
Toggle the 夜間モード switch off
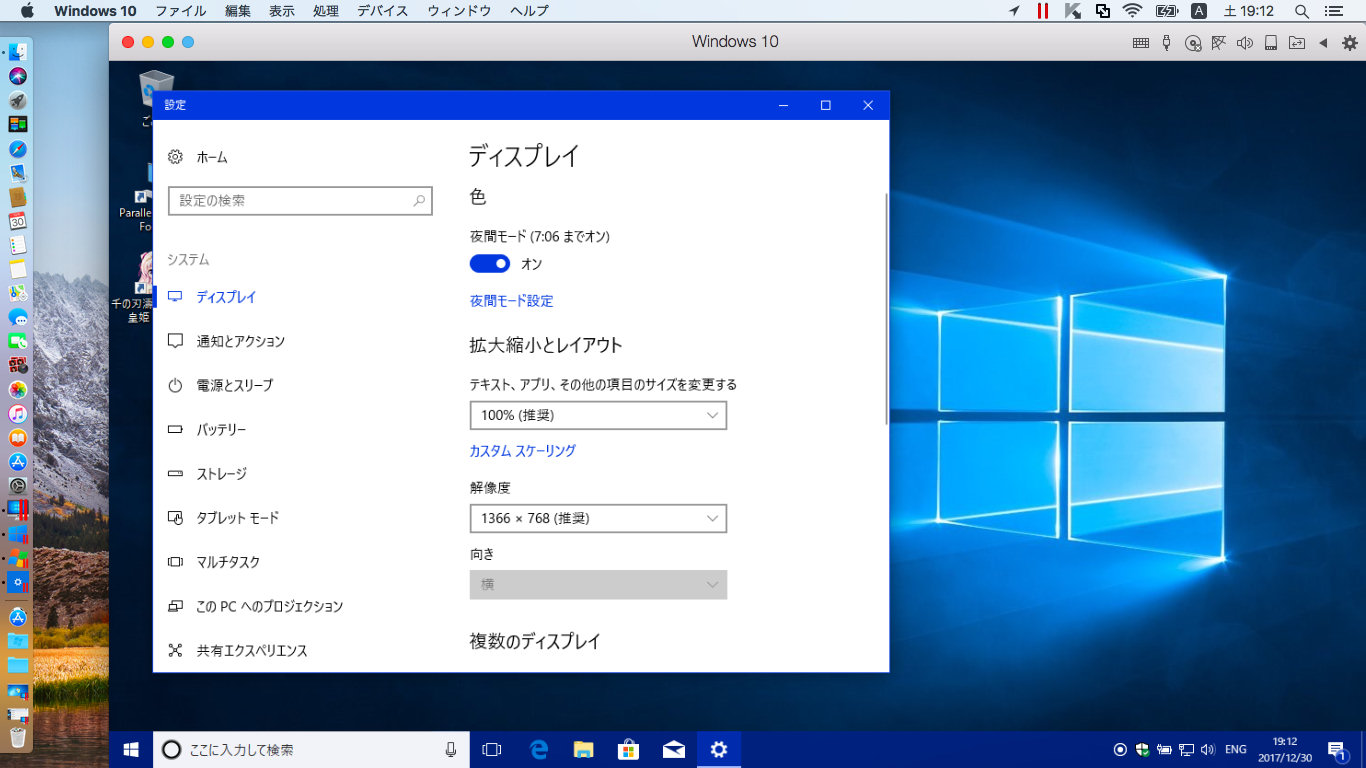490,264
